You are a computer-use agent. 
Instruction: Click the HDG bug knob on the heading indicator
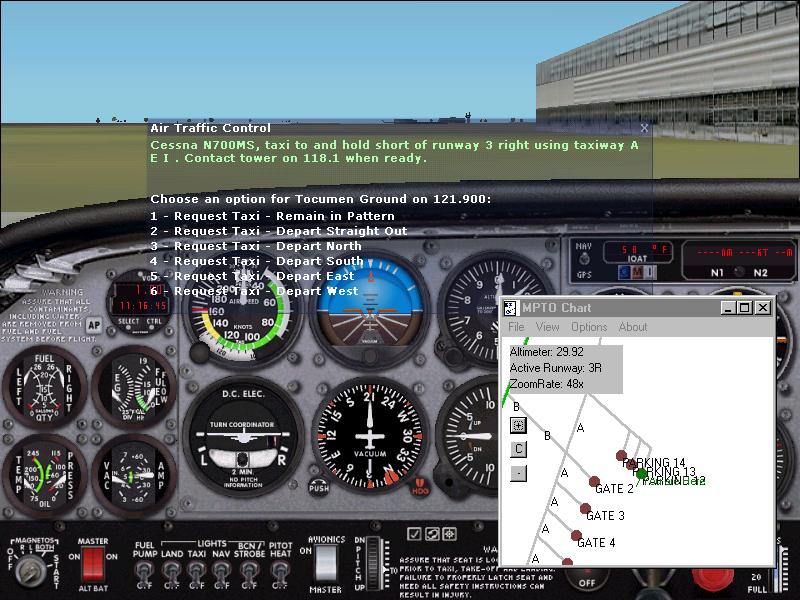(x=419, y=486)
